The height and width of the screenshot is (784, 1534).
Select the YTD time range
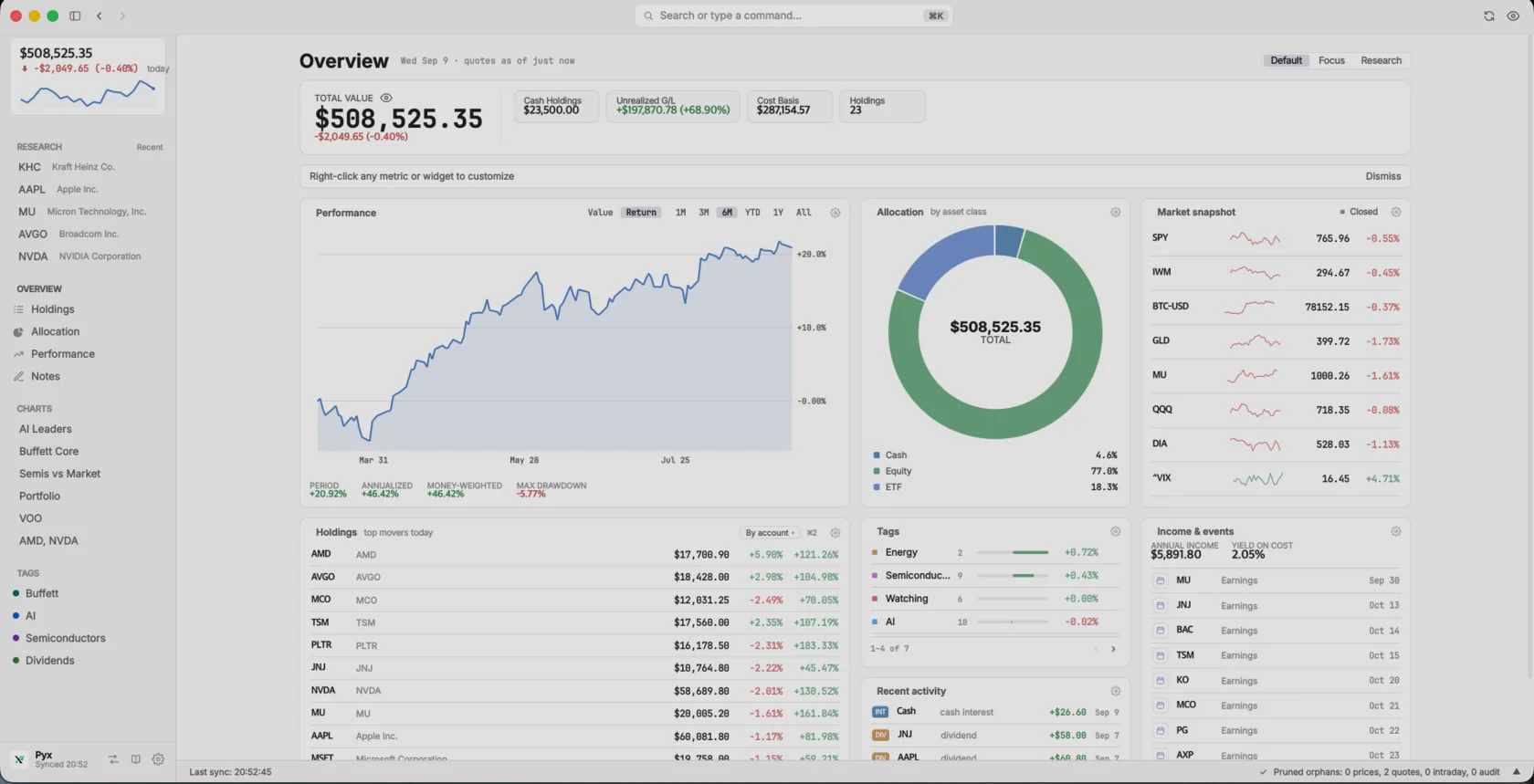tap(752, 213)
